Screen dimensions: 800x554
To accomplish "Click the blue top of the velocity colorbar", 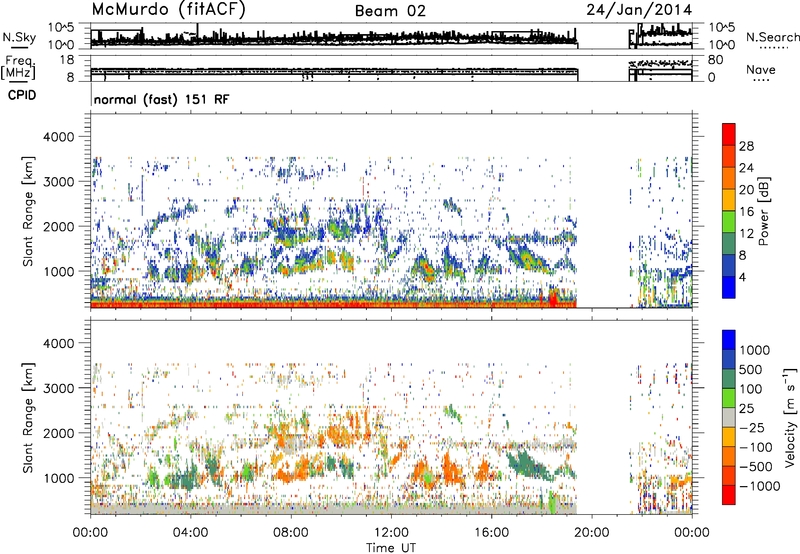I will pos(729,340).
